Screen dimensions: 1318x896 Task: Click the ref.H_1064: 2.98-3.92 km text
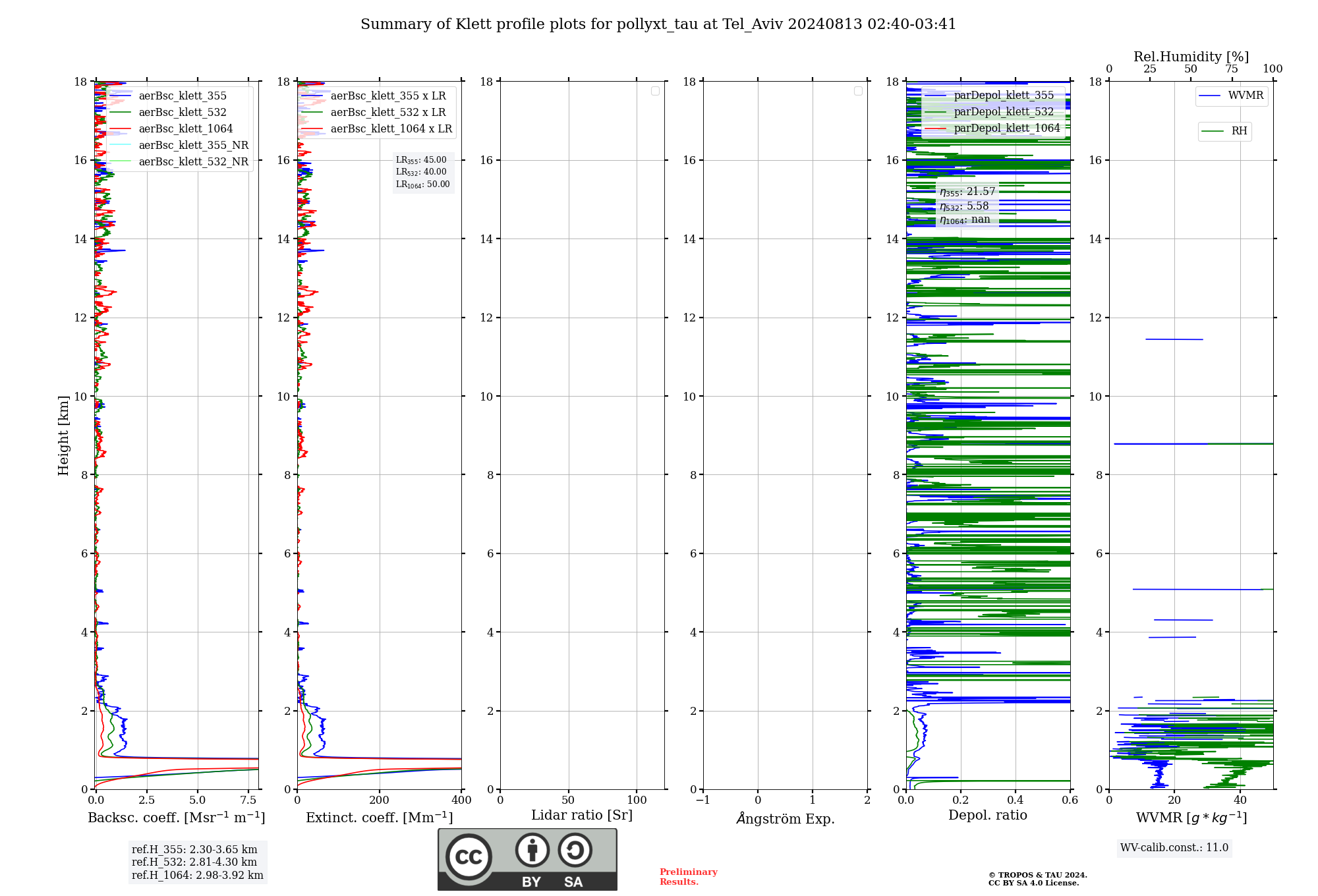tap(198, 876)
